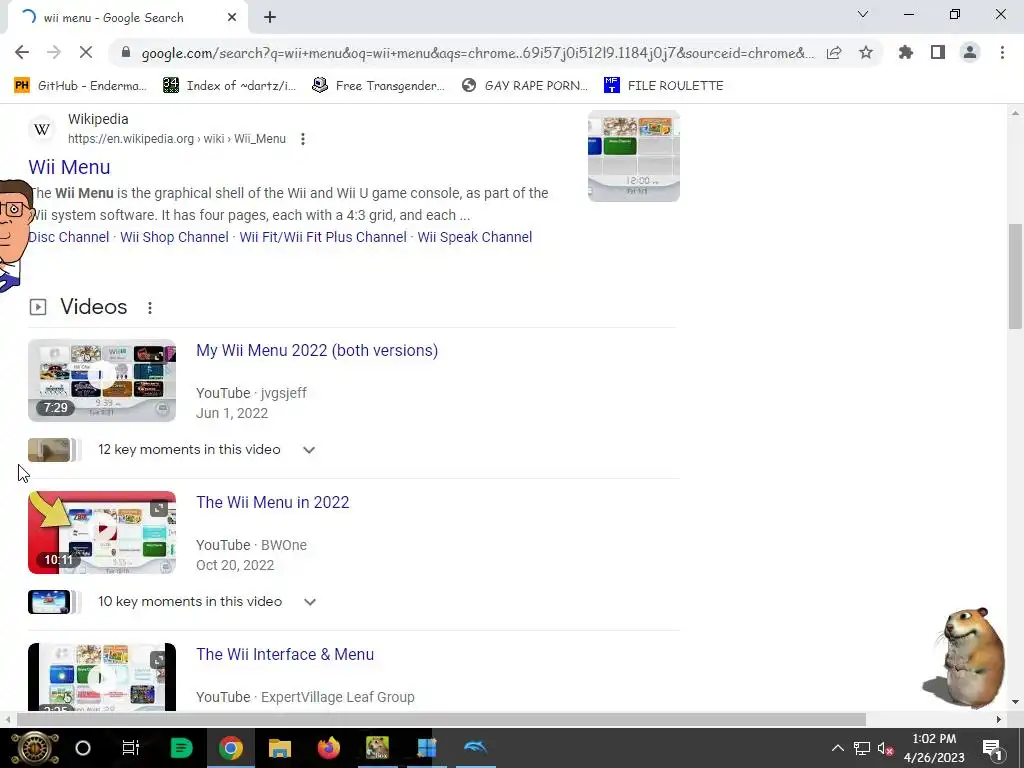Click the hamster desktop character
1024x768 pixels.
click(967, 658)
